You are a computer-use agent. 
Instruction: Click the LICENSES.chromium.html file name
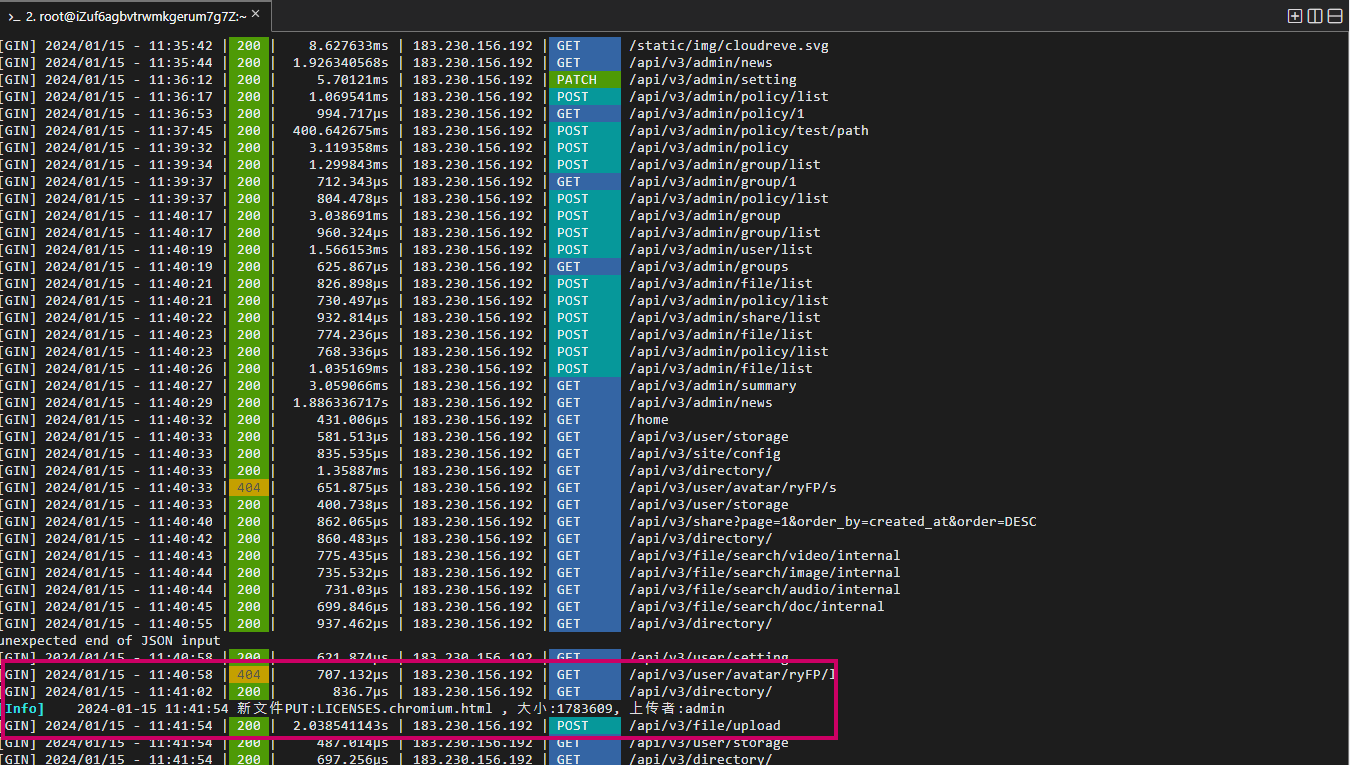(x=405, y=709)
